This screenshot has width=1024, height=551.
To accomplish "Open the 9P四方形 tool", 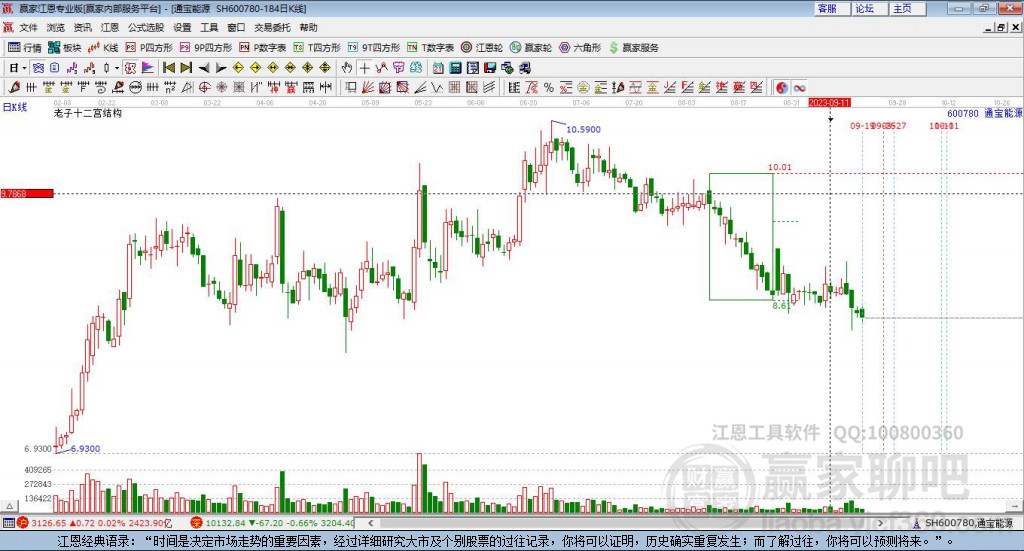I will 206,48.
